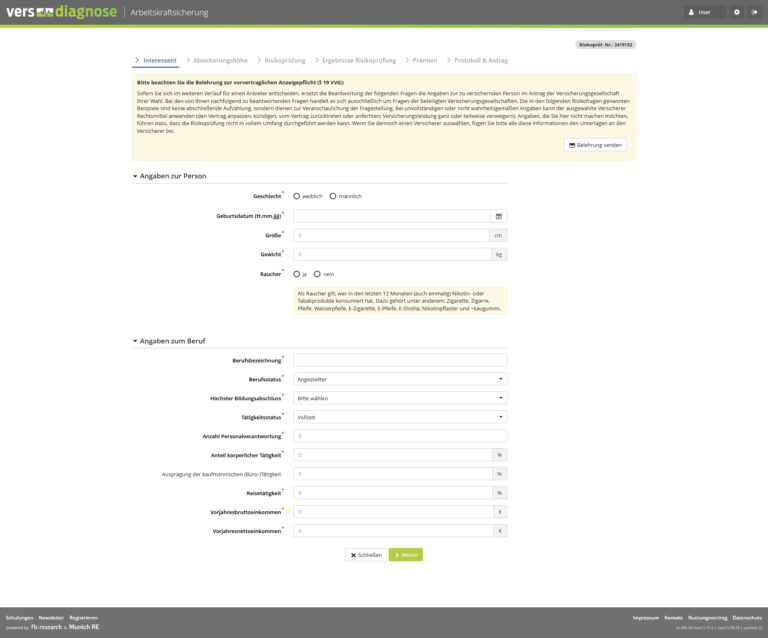Click the versdiagnose logo
The height and width of the screenshot is (638, 768).
point(60,12)
